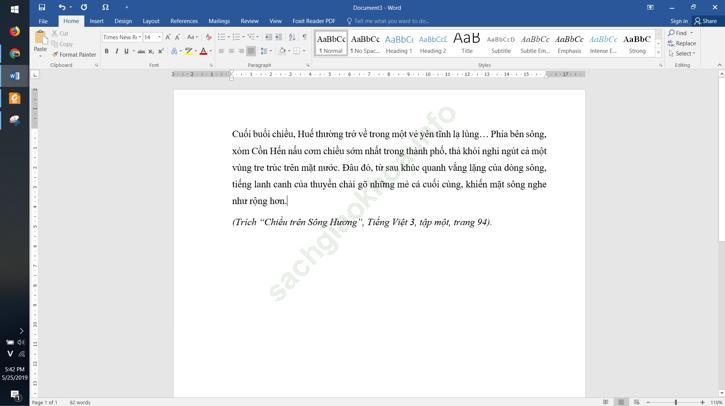The image size is (725, 406).
Task: Open the Paragraph dialog launcher
Action: (x=308, y=66)
